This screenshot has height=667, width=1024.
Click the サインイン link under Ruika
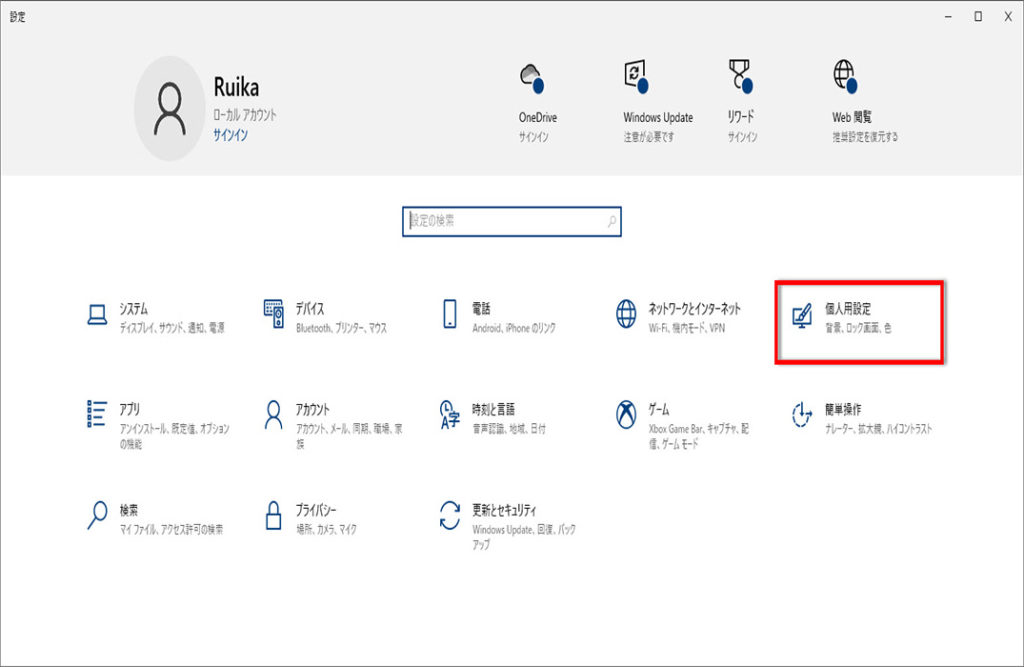[x=230, y=135]
